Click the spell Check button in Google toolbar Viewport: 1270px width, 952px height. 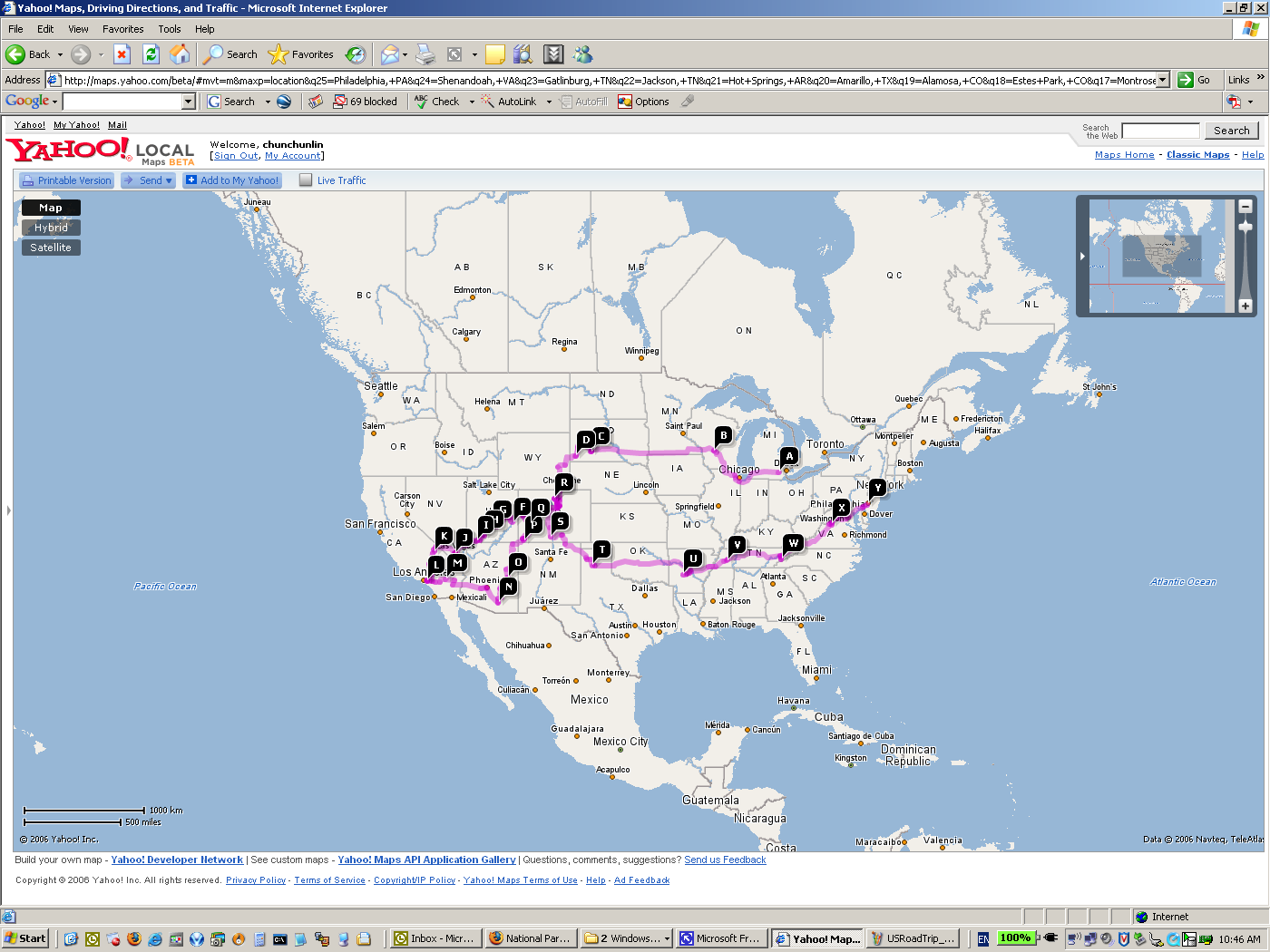[437, 102]
